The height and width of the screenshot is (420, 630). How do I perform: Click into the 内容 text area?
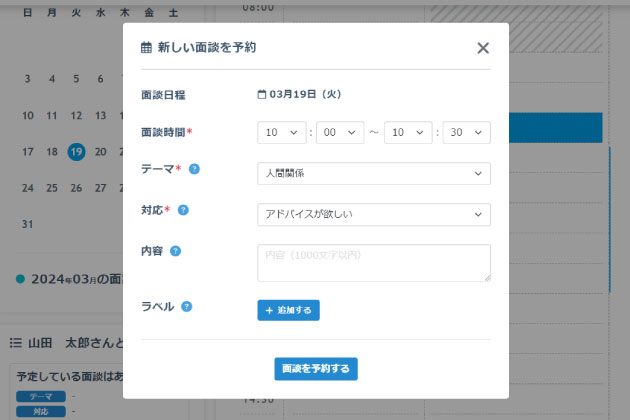(374, 263)
